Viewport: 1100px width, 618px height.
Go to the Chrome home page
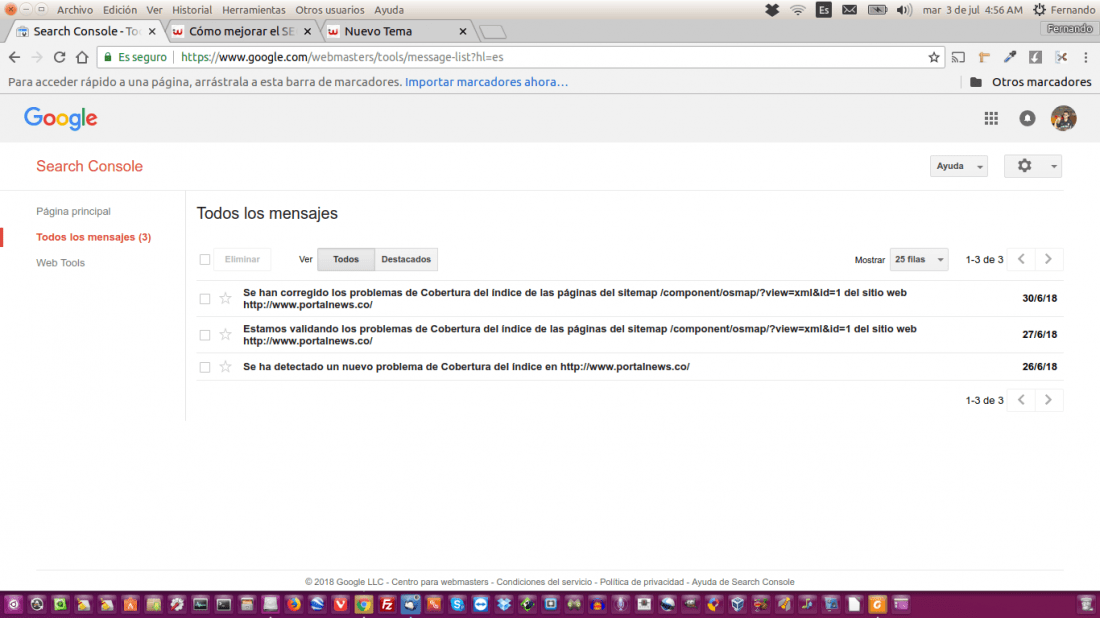pos(82,58)
